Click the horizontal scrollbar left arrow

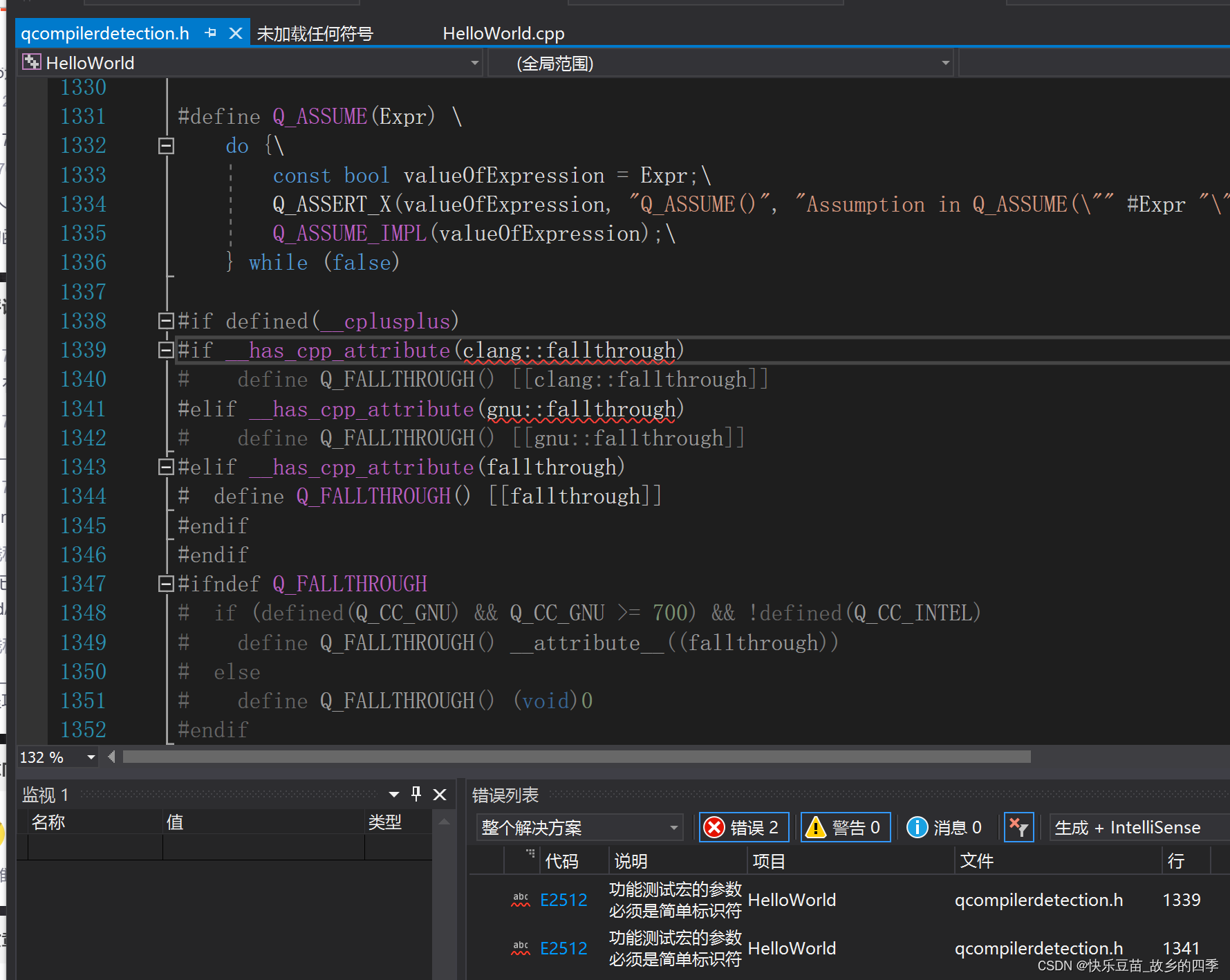[x=111, y=757]
